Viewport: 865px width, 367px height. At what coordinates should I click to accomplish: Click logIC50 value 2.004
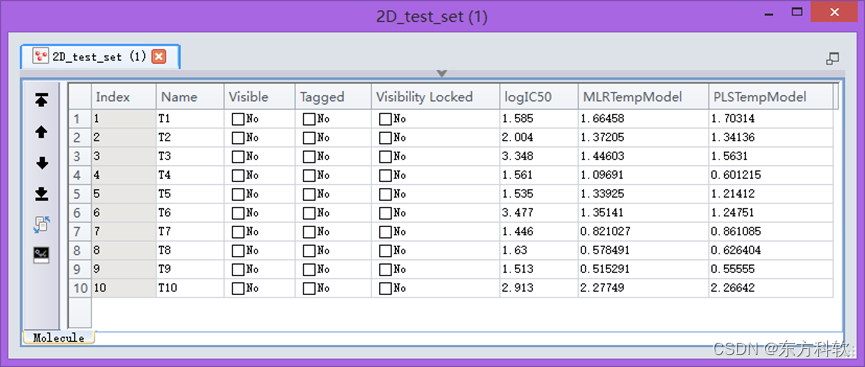(539, 137)
